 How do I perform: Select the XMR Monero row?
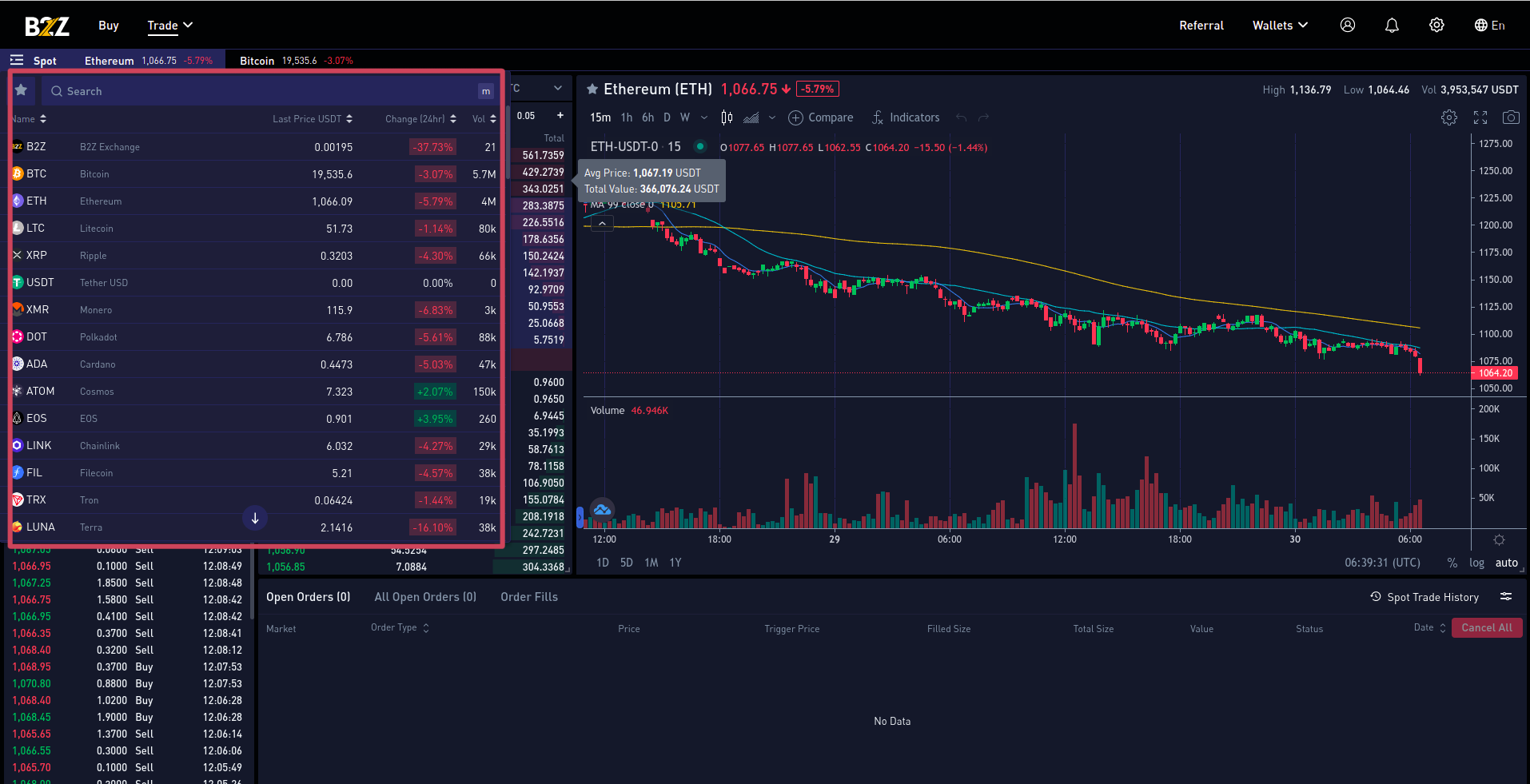[255, 310]
